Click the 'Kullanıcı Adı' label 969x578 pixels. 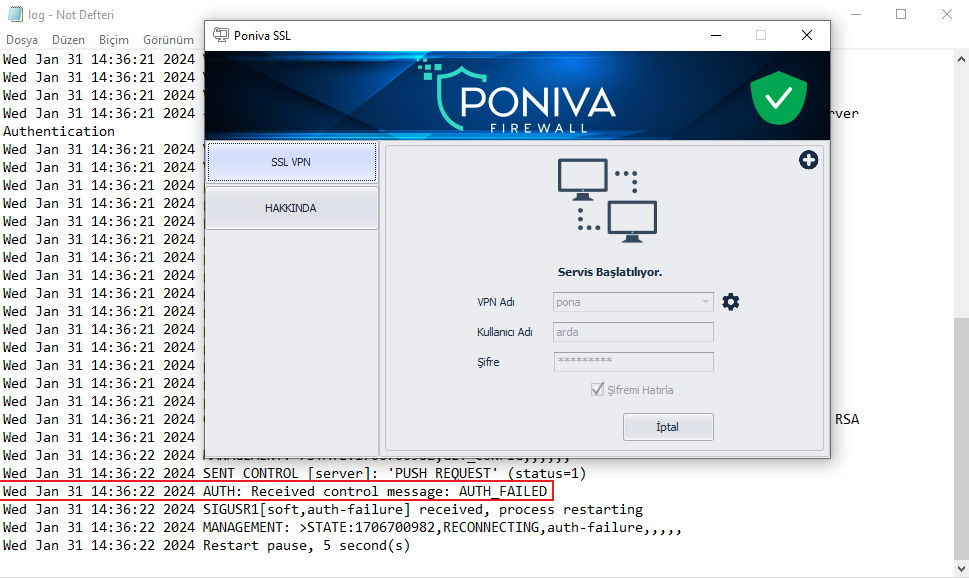[x=504, y=332]
